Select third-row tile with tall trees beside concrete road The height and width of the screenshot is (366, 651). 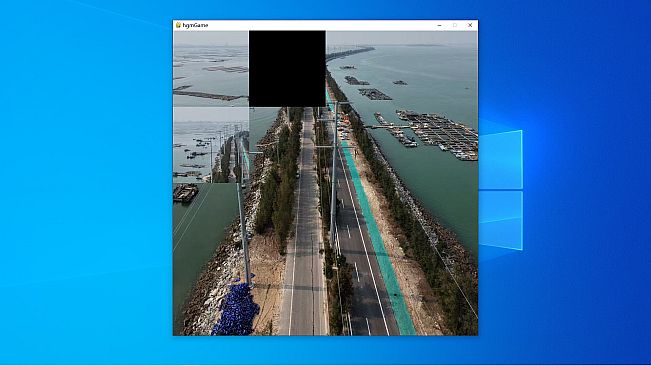[287, 221]
